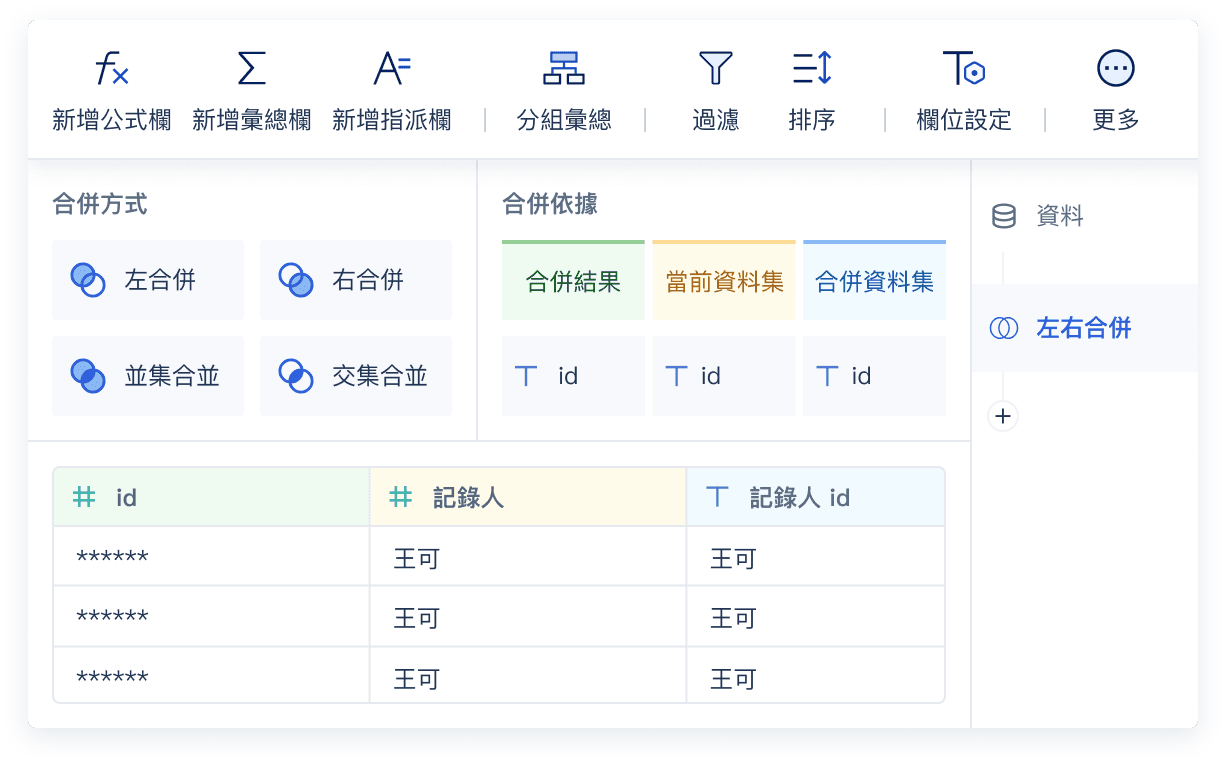The image size is (1226, 764).
Task: Click the 排序 sort icon
Action: pyautogui.click(x=812, y=69)
